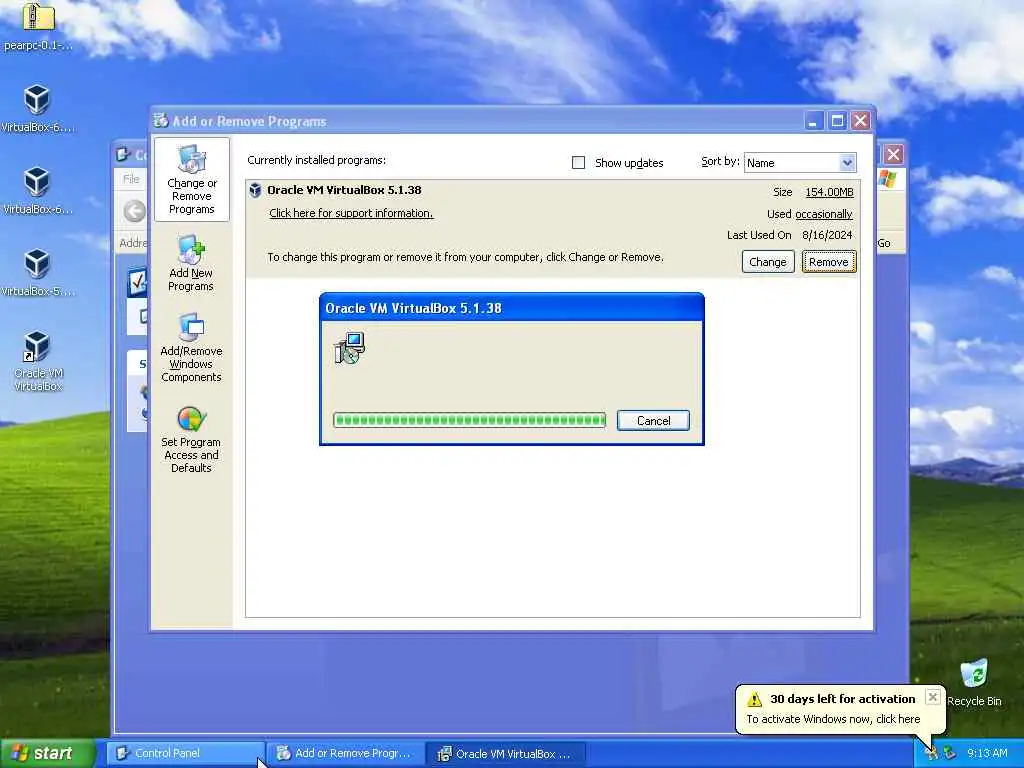Image resolution: width=1024 pixels, height=768 pixels.
Task: Click the activation keys tray icon
Action: [x=931, y=753]
